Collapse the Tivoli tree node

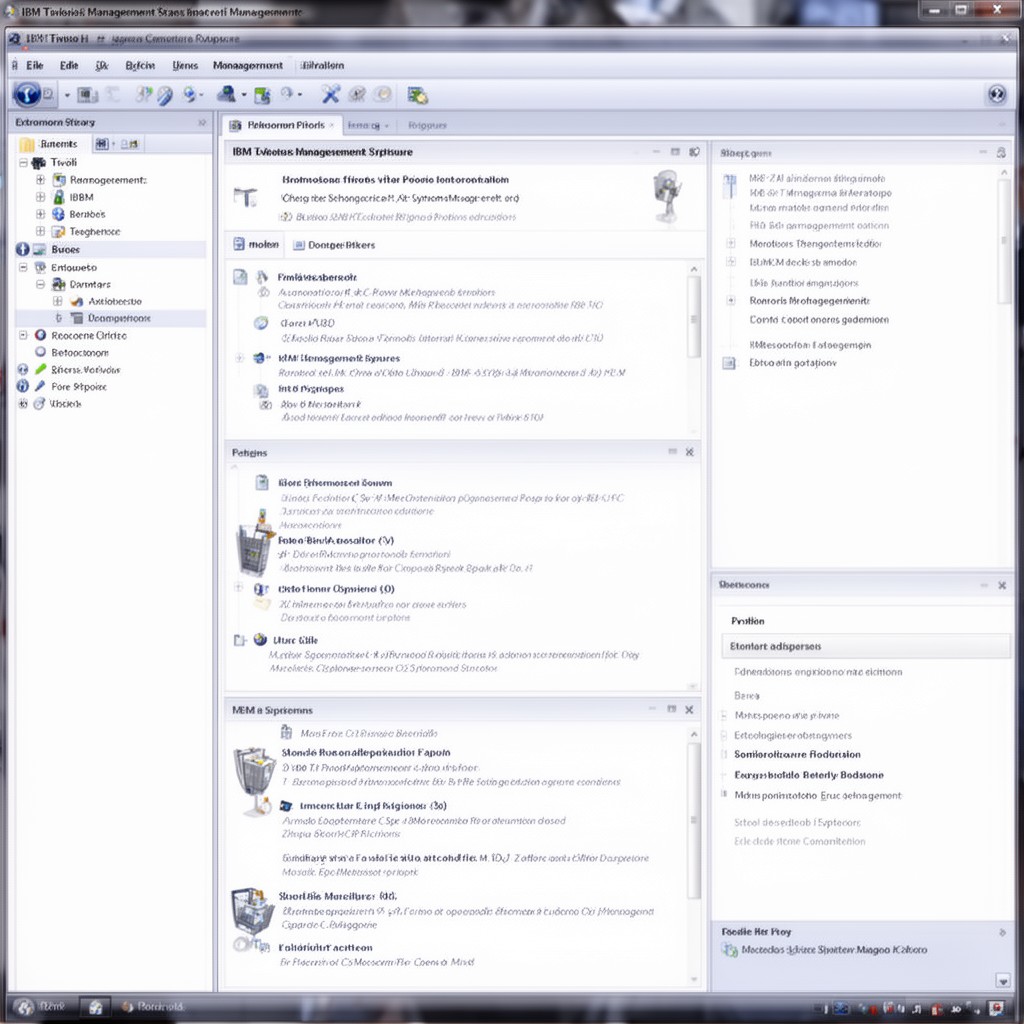tap(23, 163)
